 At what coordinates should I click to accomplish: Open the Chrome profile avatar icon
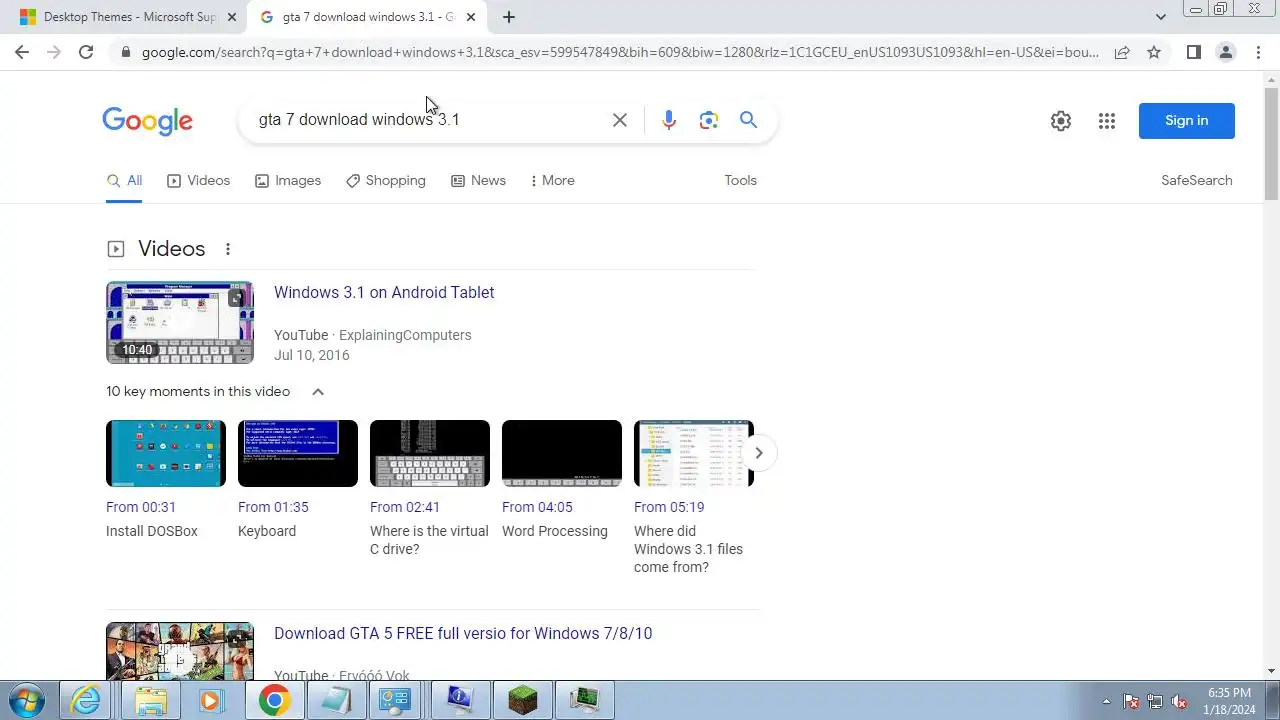(1225, 52)
